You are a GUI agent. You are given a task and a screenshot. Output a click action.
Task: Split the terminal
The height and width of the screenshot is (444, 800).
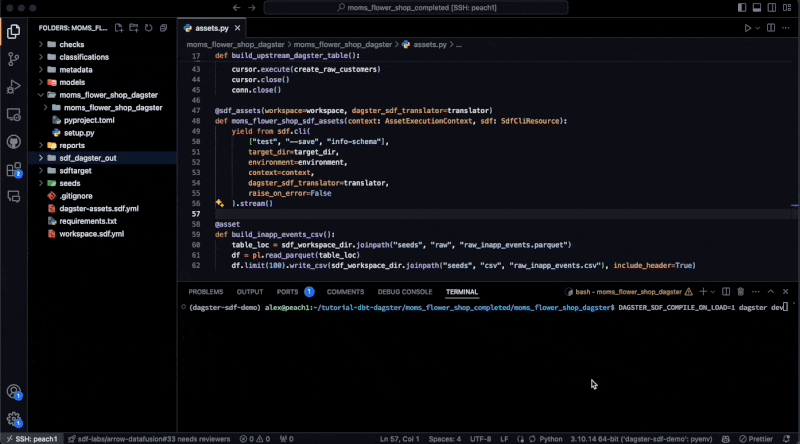coord(726,292)
